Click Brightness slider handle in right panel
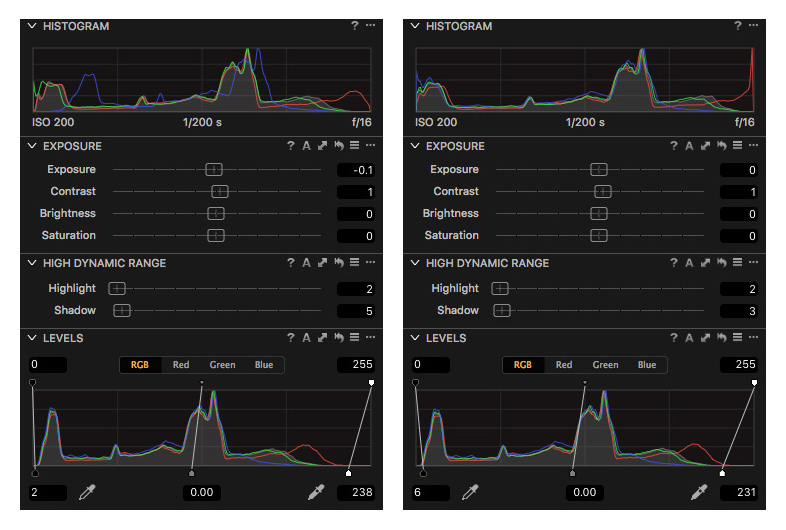The height and width of the screenshot is (530, 786). [x=599, y=214]
